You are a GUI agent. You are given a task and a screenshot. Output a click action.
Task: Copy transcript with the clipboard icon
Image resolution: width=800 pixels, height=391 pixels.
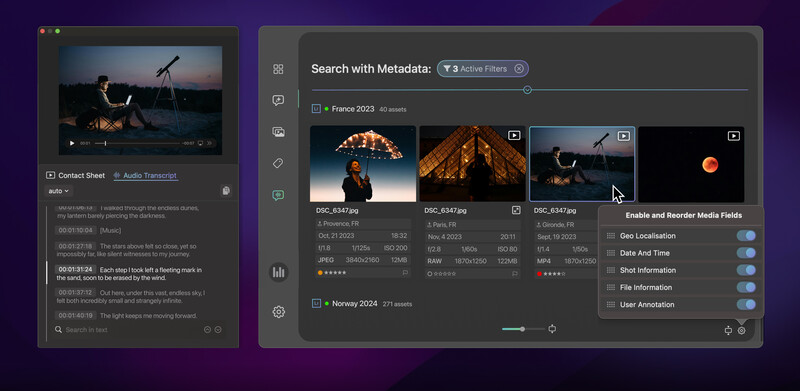(x=226, y=191)
